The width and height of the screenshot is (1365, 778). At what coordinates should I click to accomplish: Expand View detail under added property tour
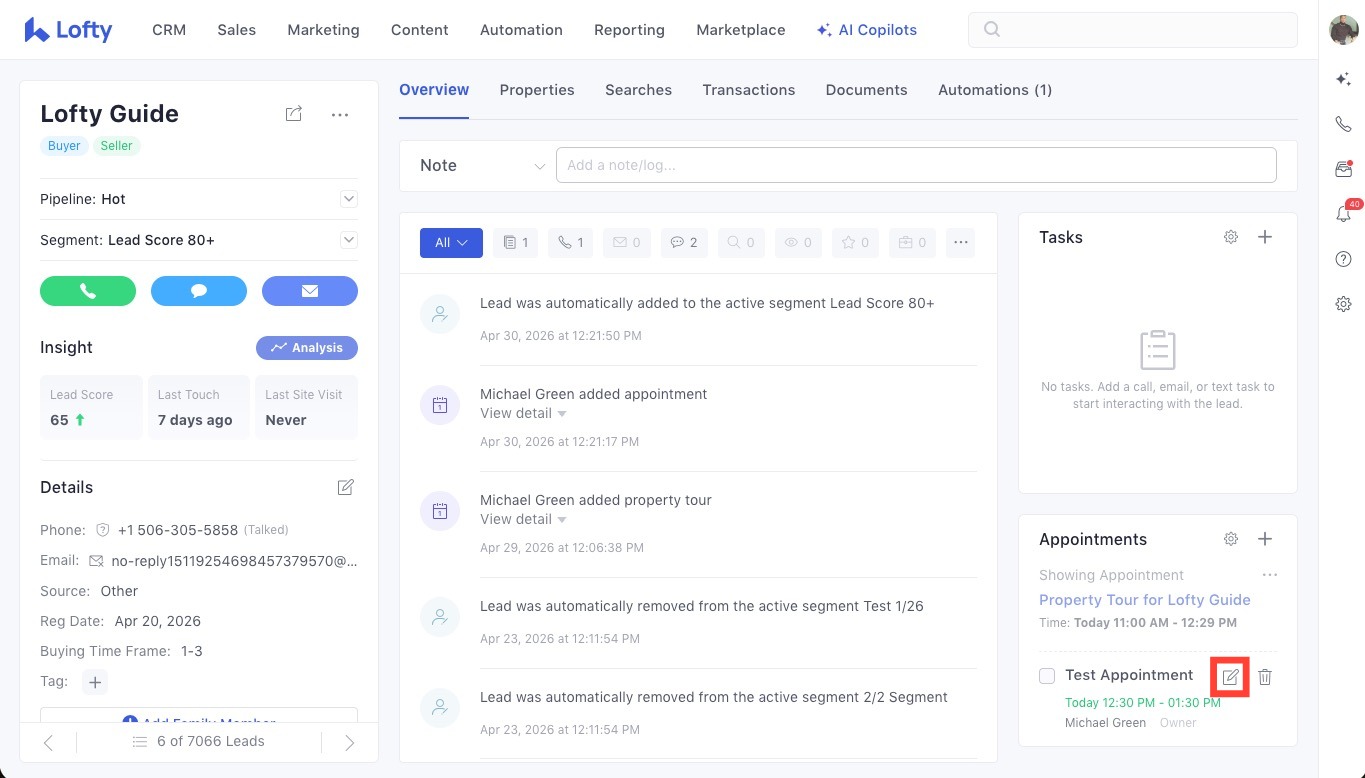(x=523, y=519)
